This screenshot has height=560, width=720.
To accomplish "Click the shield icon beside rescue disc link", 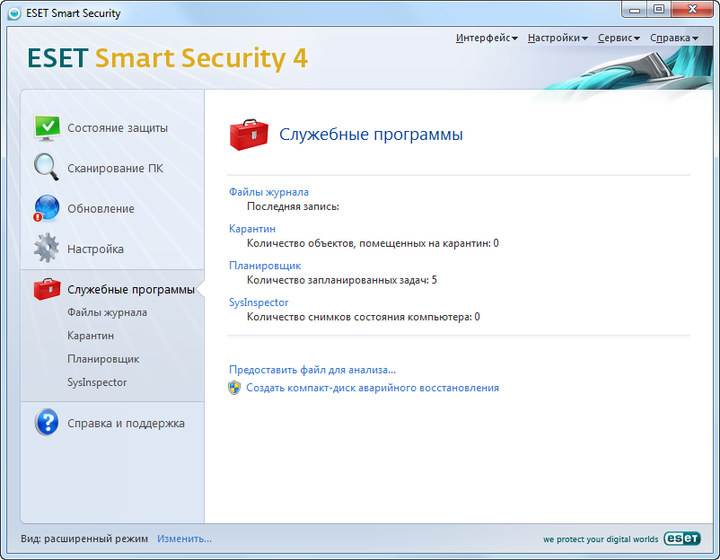I will click(x=234, y=388).
